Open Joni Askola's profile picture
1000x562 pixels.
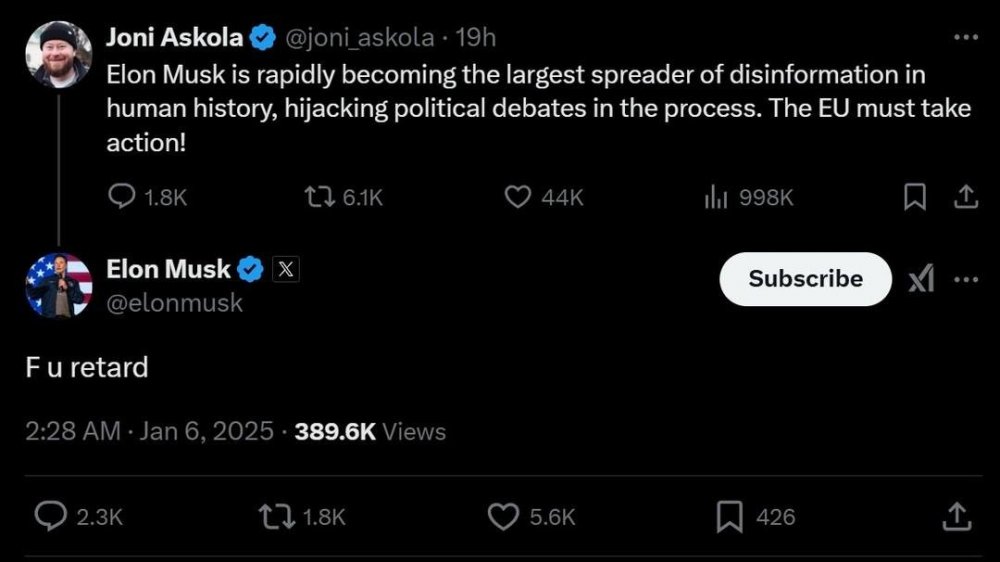(x=59, y=53)
